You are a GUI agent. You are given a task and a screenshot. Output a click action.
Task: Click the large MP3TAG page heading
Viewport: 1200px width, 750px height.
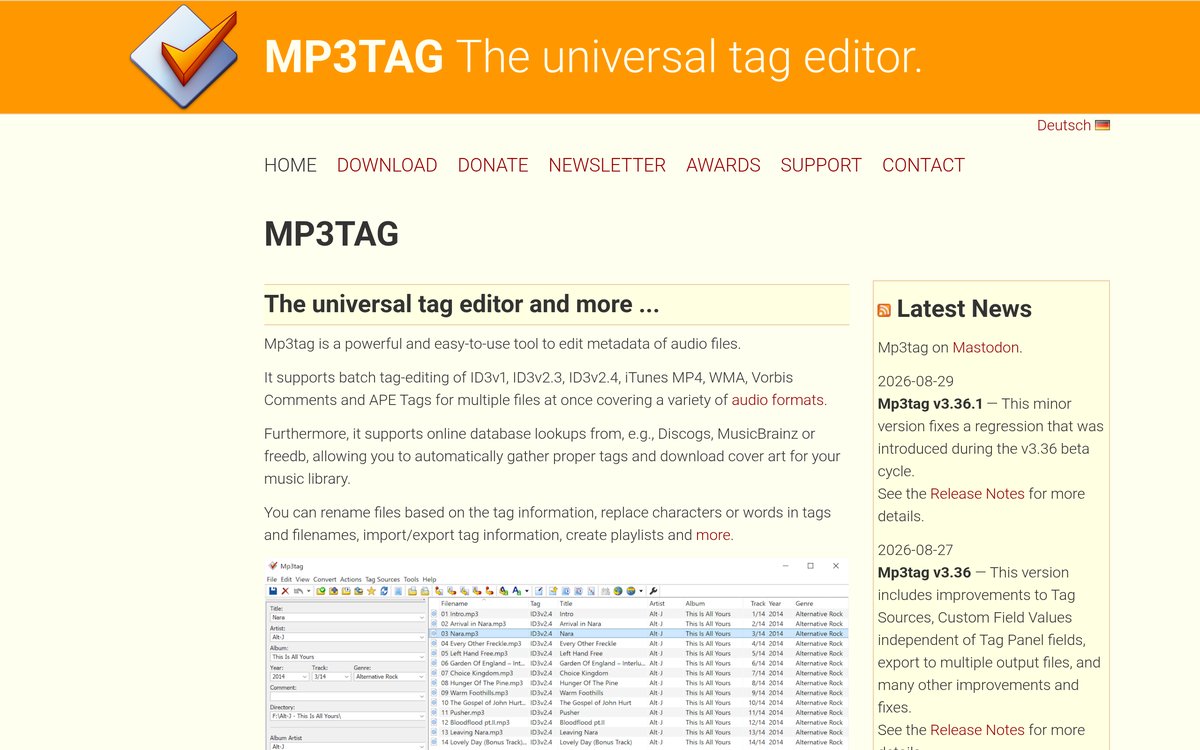pos(331,234)
